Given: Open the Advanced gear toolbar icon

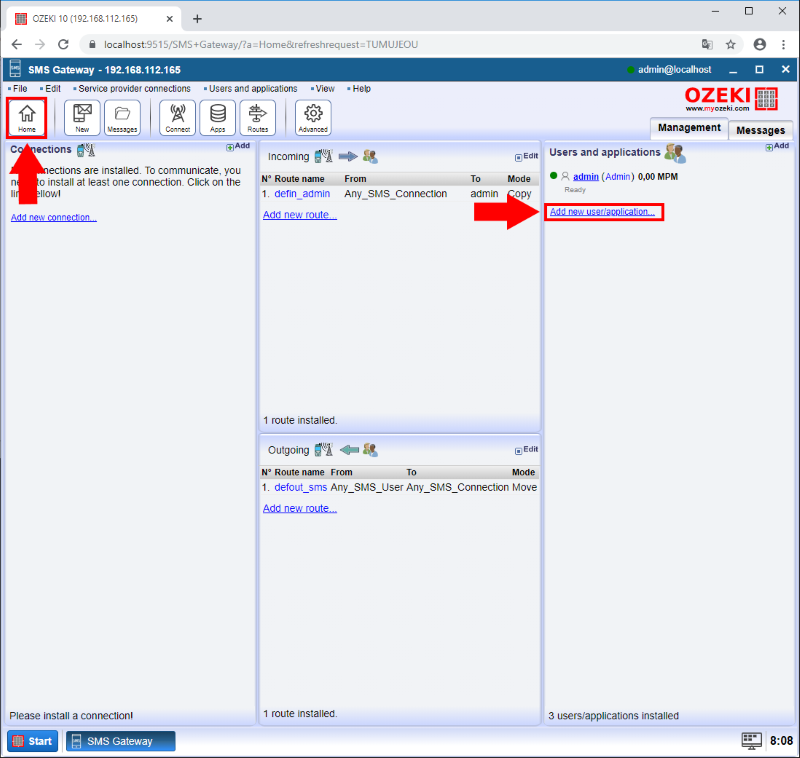Looking at the screenshot, I should [313, 117].
